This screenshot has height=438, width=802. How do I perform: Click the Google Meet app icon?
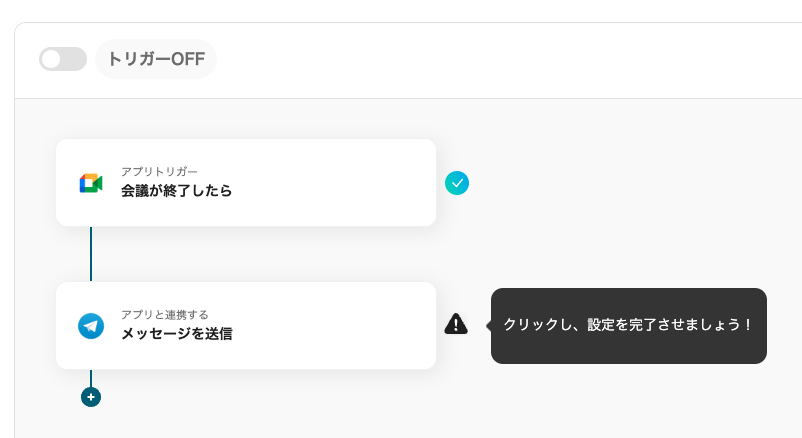click(x=91, y=183)
